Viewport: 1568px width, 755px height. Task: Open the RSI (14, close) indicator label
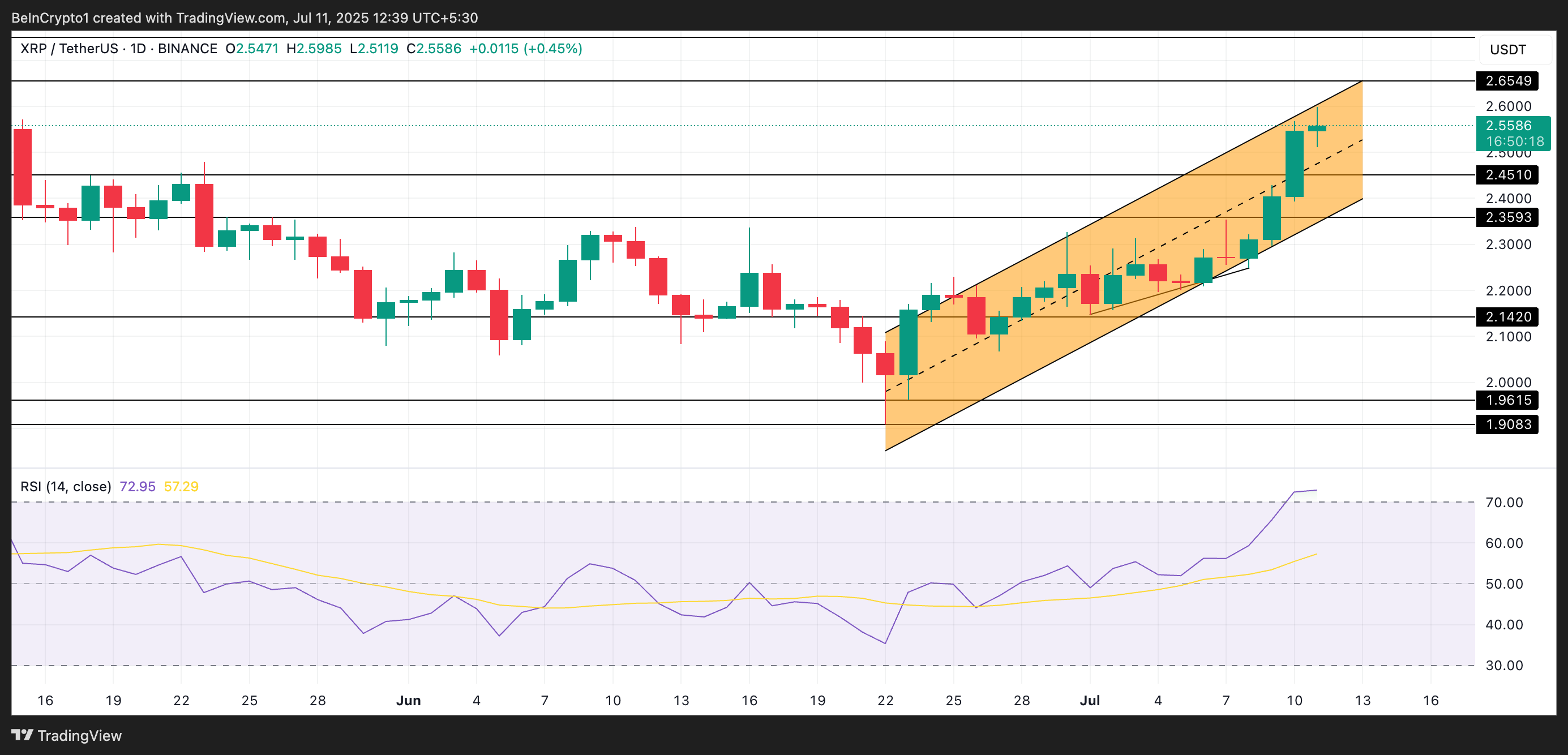[x=66, y=487]
